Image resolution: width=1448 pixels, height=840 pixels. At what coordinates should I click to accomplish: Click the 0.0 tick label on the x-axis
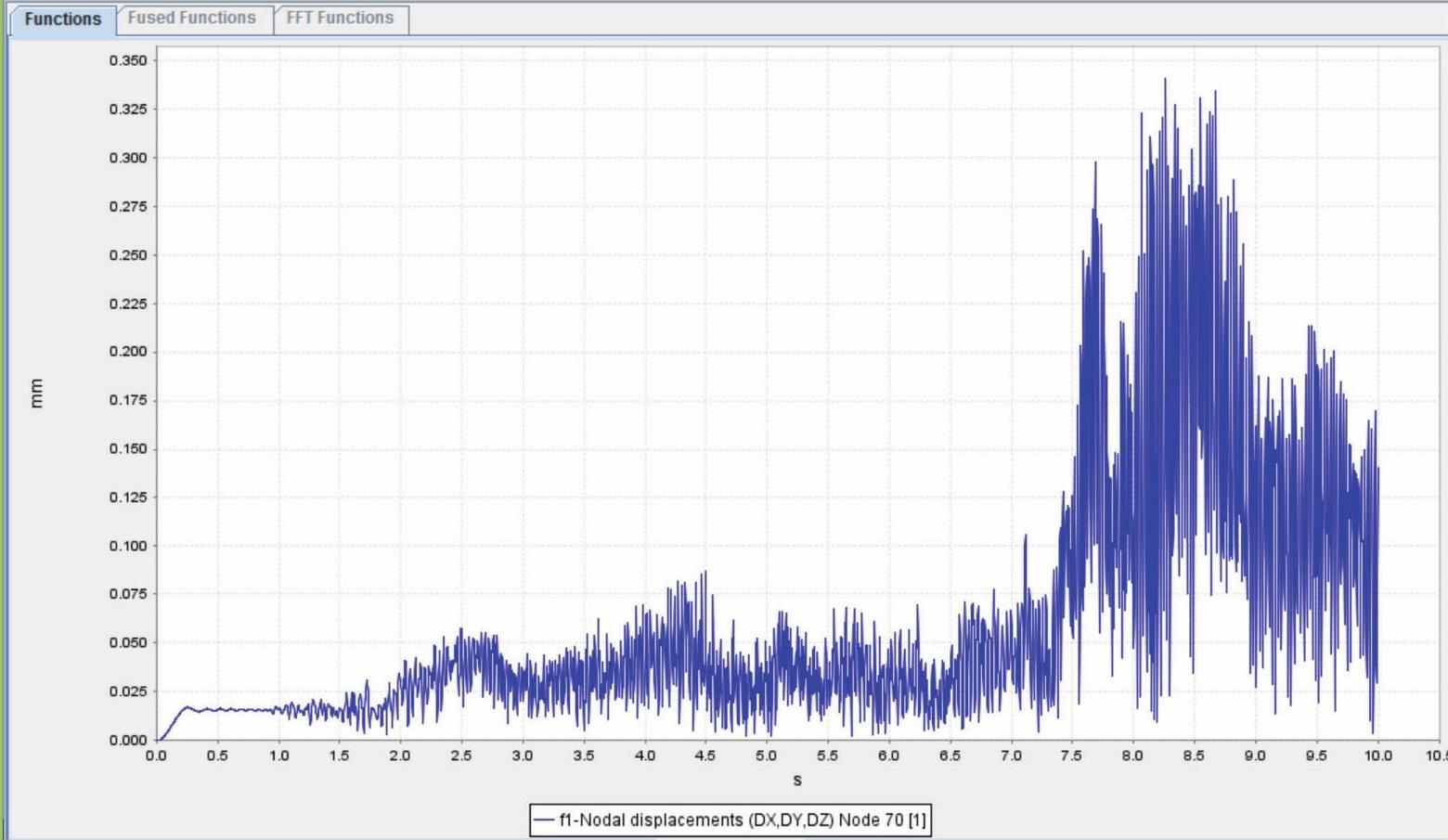pos(156,756)
